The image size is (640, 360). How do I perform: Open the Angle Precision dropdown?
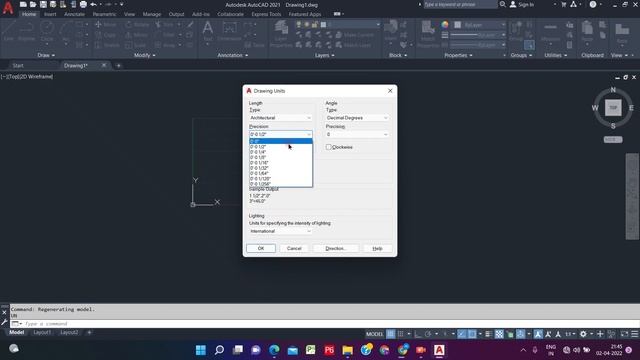pos(357,134)
